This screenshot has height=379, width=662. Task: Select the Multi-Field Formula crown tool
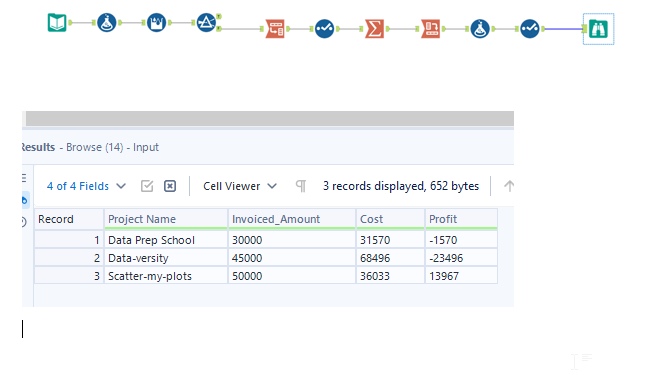156,22
